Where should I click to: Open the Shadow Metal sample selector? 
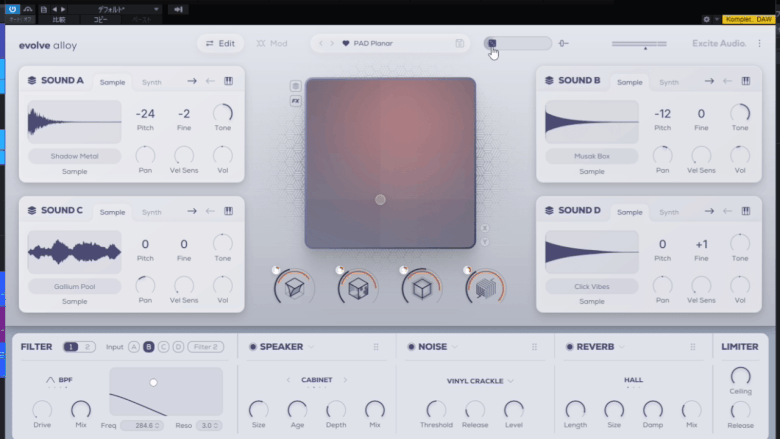tap(74, 156)
